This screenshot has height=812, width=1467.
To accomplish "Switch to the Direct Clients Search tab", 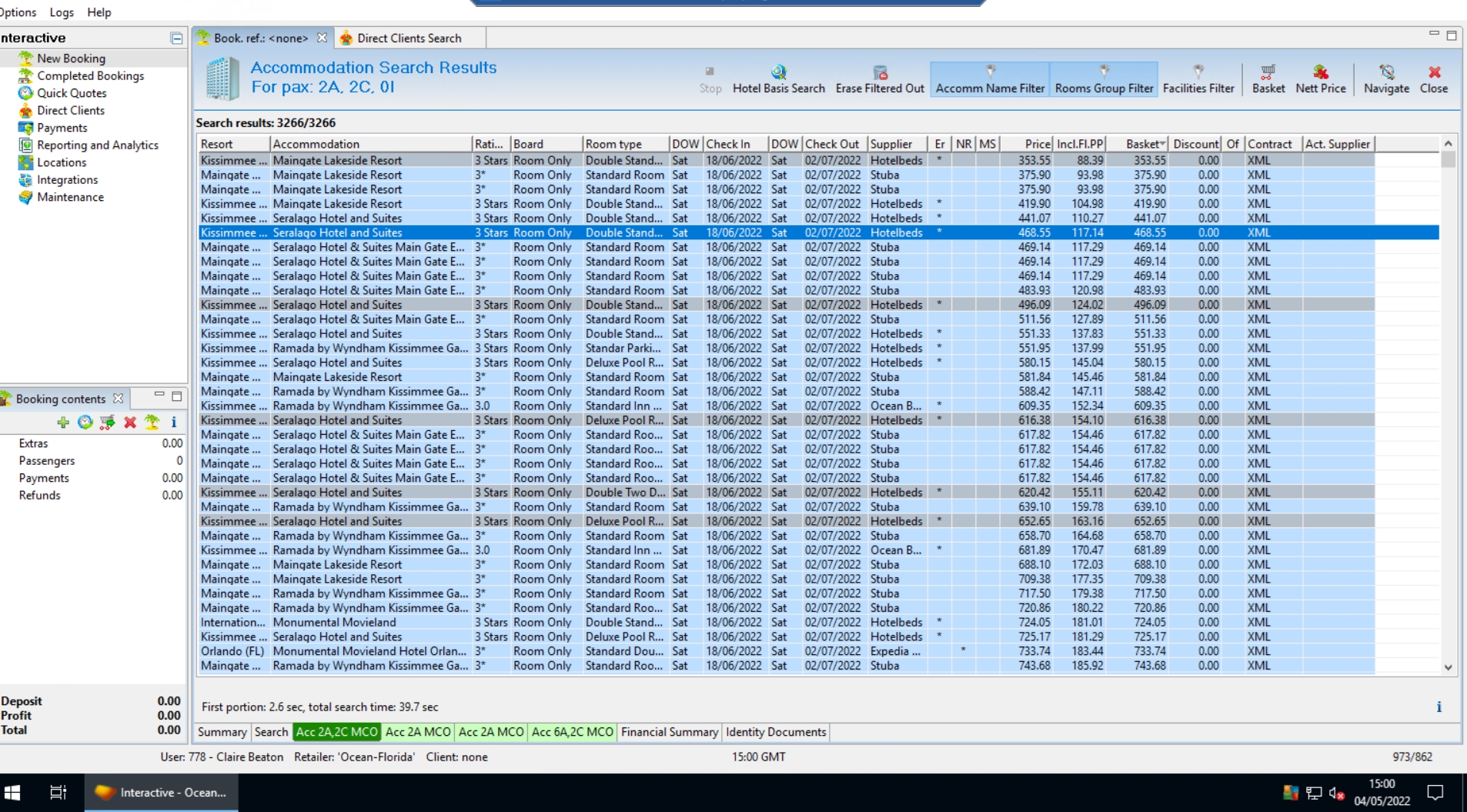I will tap(409, 38).
